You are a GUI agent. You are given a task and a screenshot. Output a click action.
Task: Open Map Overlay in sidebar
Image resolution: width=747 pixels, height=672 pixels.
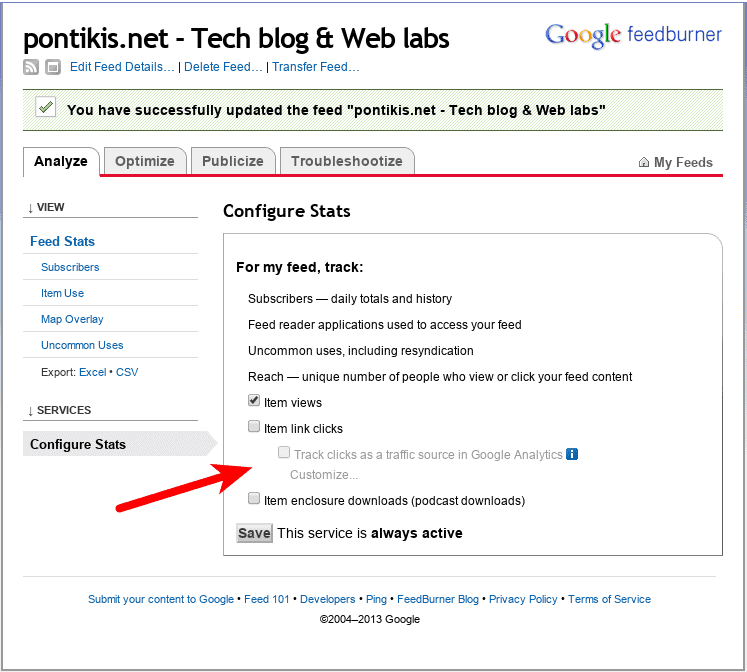tap(72, 319)
